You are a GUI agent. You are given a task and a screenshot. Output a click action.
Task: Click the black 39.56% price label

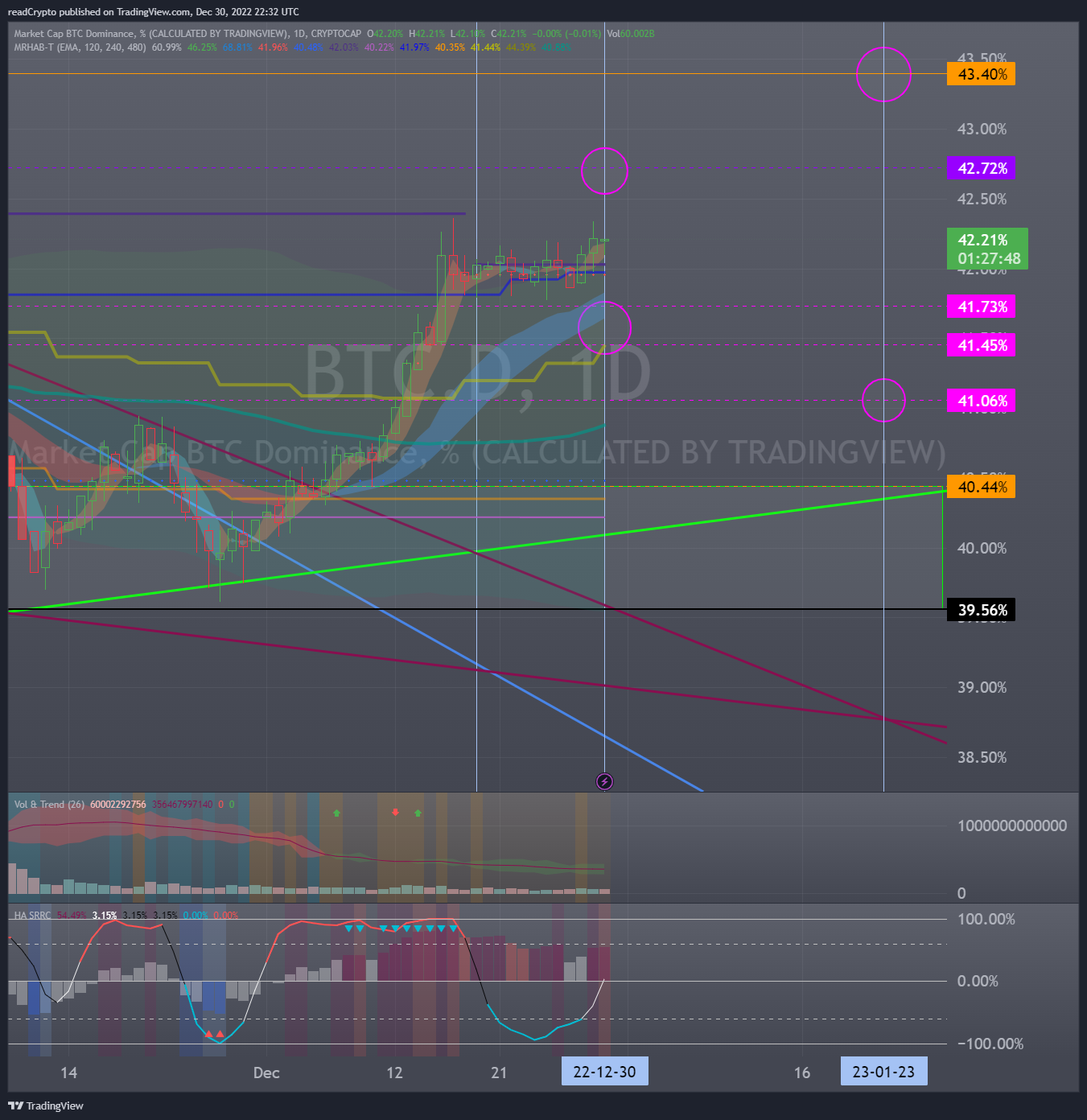(982, 610)
